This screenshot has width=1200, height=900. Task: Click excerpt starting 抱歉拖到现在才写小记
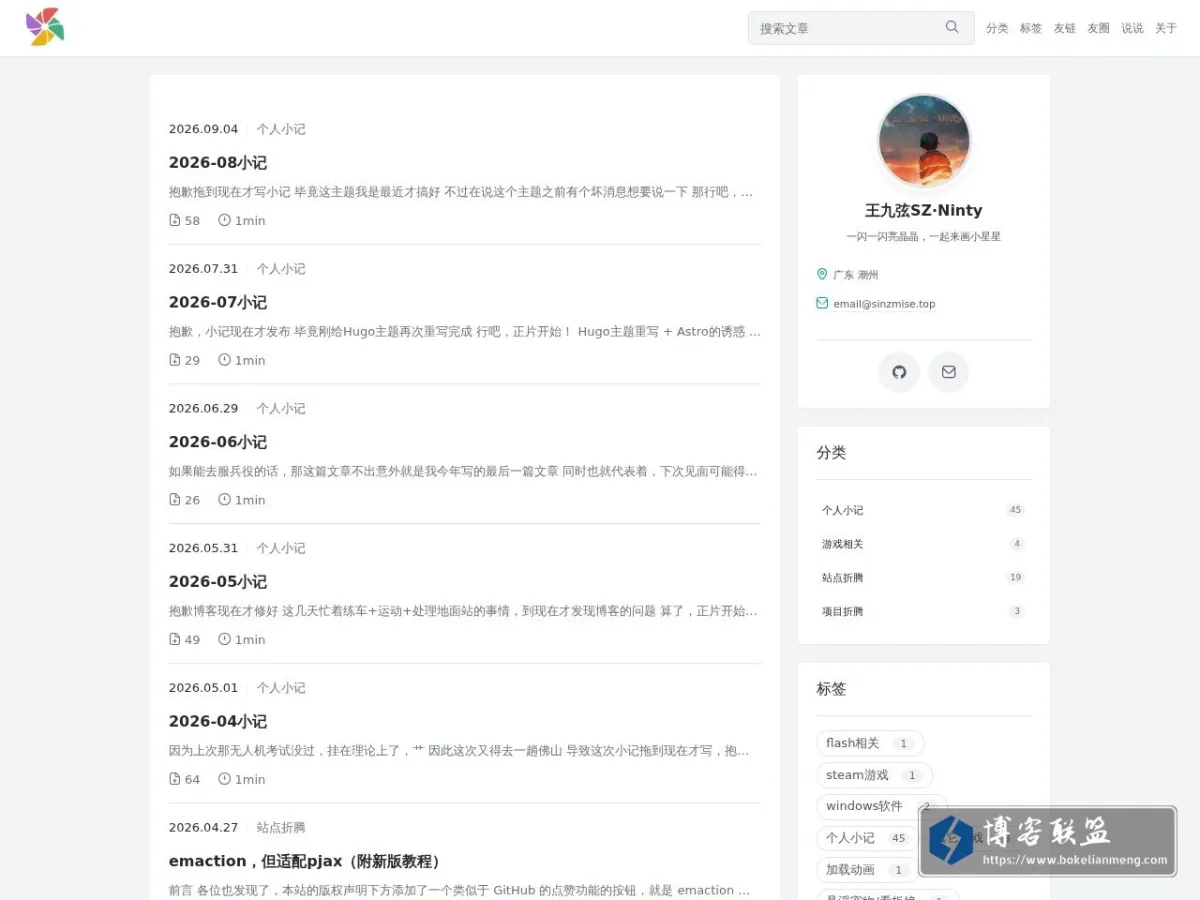[x=461, y=192]
